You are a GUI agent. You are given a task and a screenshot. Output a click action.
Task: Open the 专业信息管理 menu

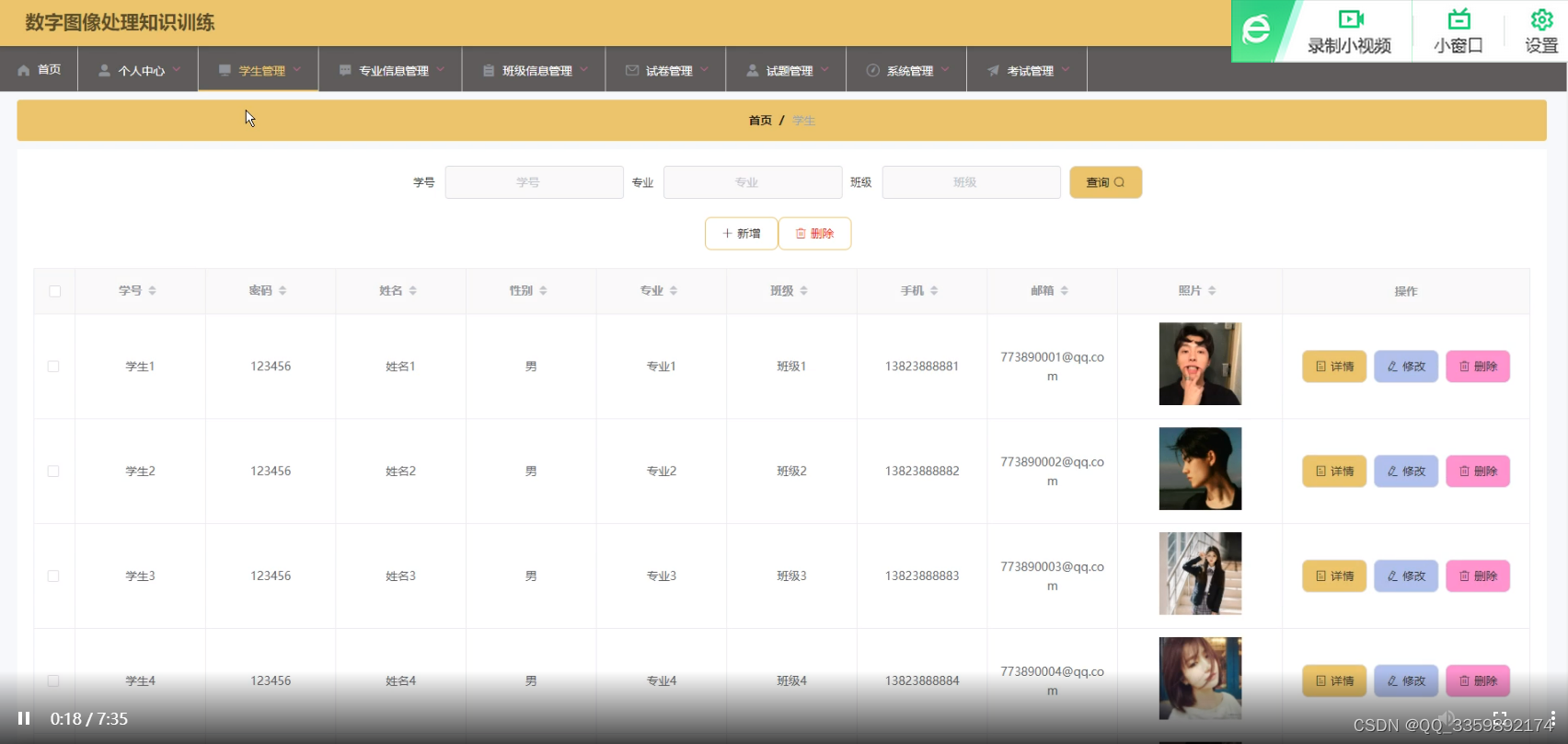click(390, 70)
